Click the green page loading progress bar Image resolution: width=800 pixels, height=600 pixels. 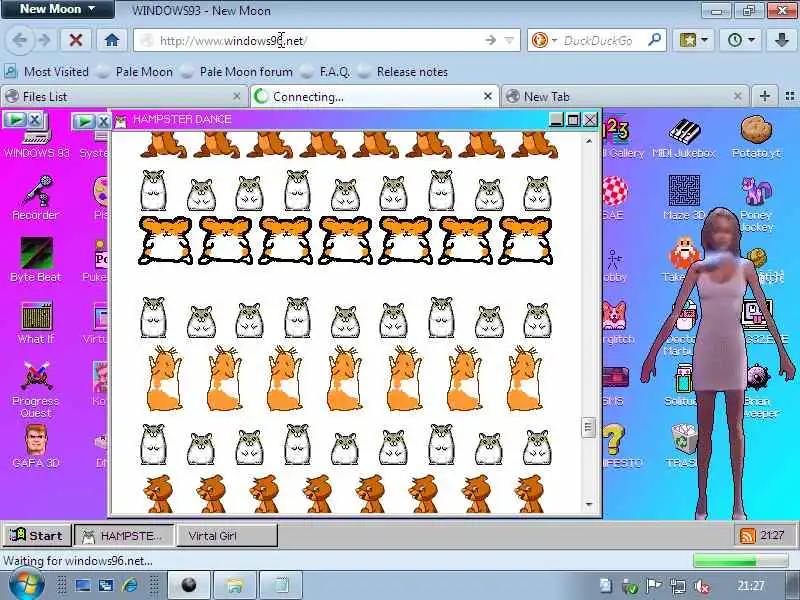point(740,561)
